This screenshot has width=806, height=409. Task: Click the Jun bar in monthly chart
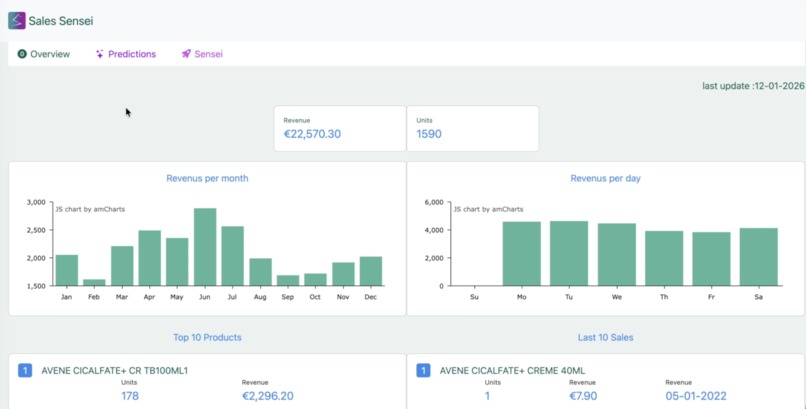coord(205,247)
